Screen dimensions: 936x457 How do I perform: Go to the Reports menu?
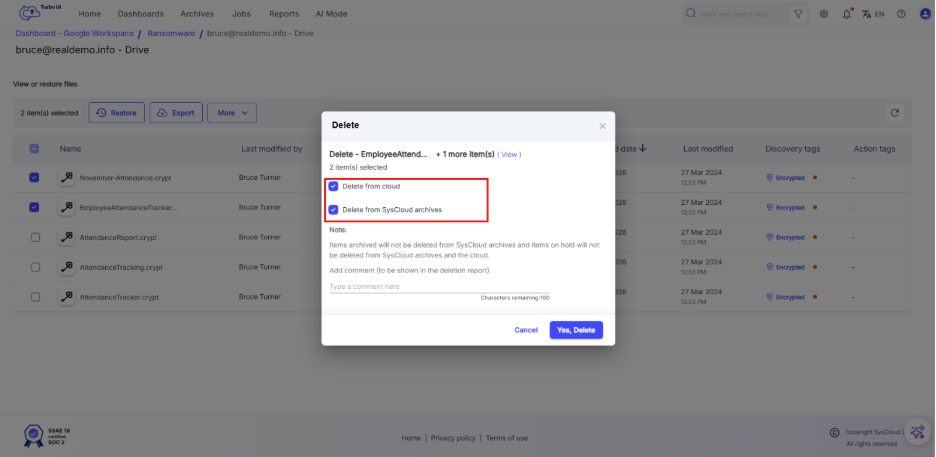[x=284, y=14]
